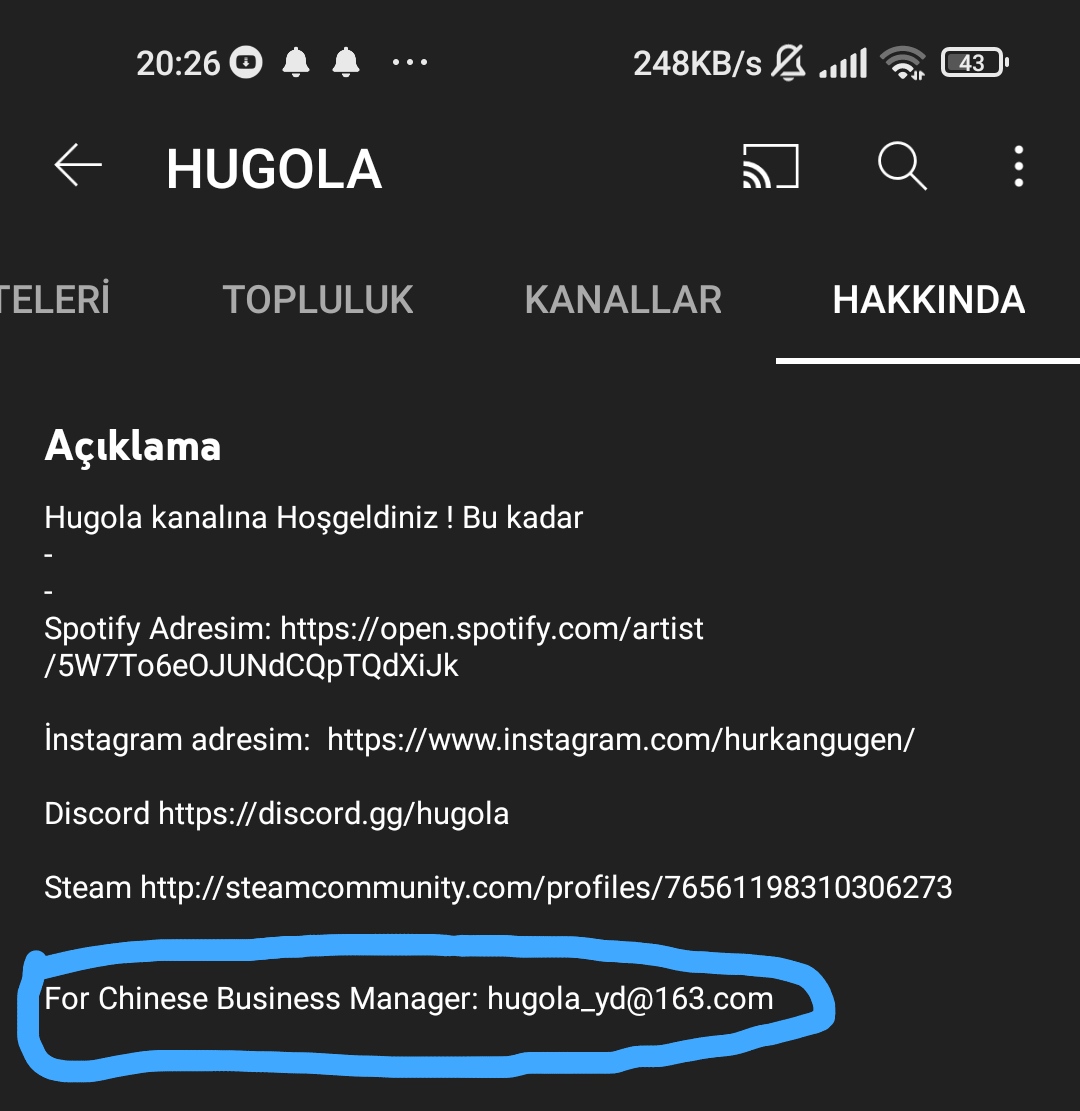Tap the battery indicator icon
This screenshot has width=1080, height=1111.
[x=974, y=62]
